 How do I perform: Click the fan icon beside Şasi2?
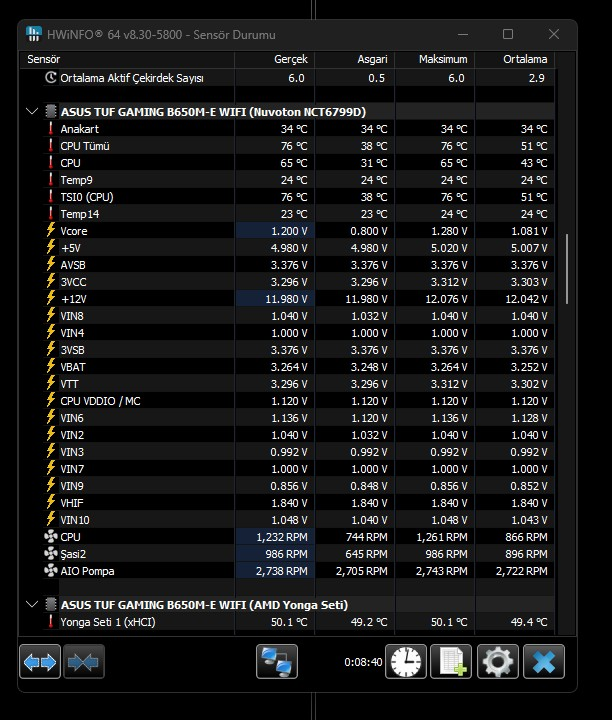51,554
